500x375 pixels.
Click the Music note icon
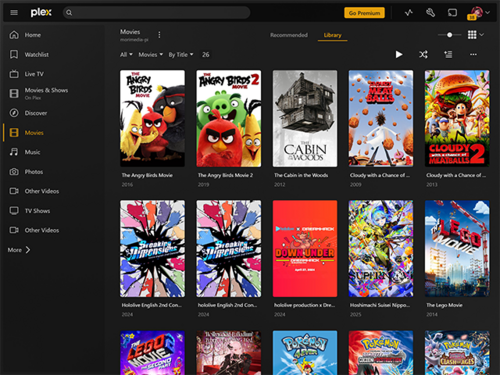(x=14, y=152)
